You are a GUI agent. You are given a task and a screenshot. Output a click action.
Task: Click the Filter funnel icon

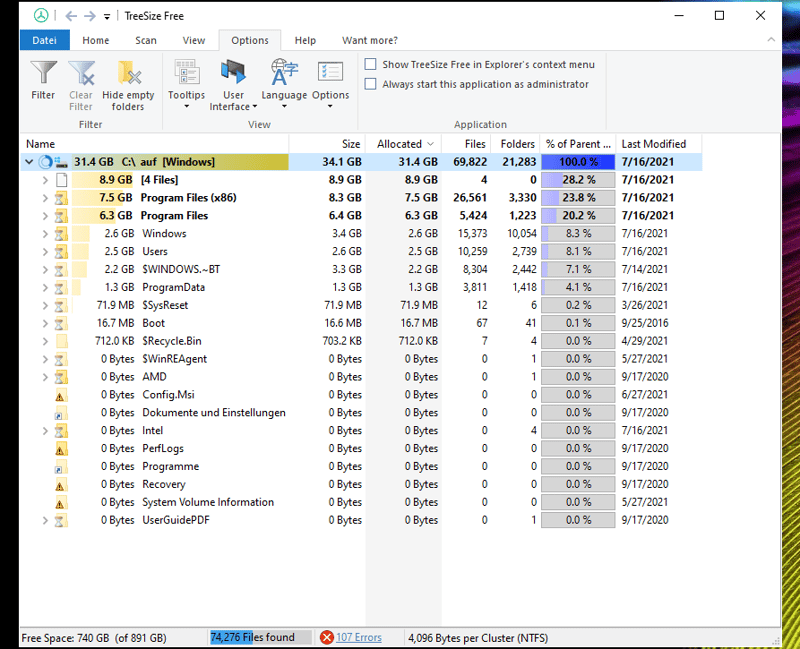click(x=43, y=73)
